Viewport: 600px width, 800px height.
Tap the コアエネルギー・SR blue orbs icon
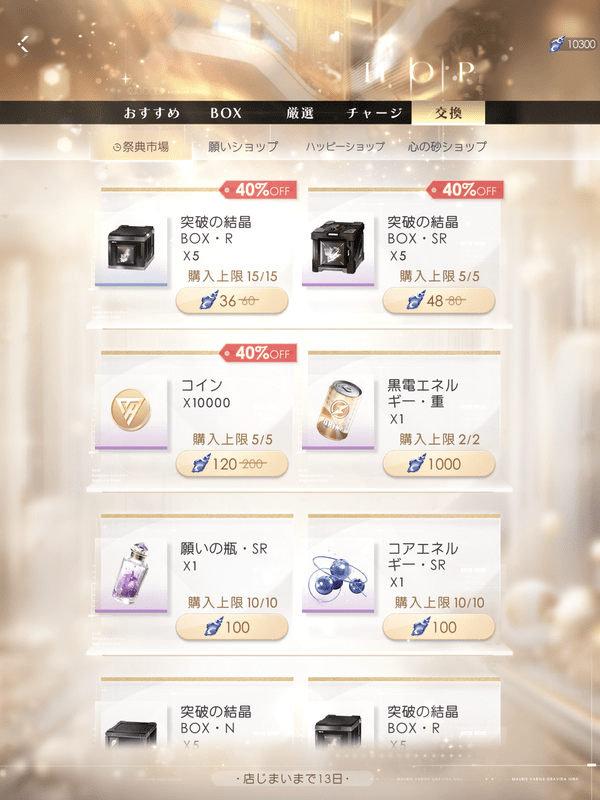(x=338, y=574)
